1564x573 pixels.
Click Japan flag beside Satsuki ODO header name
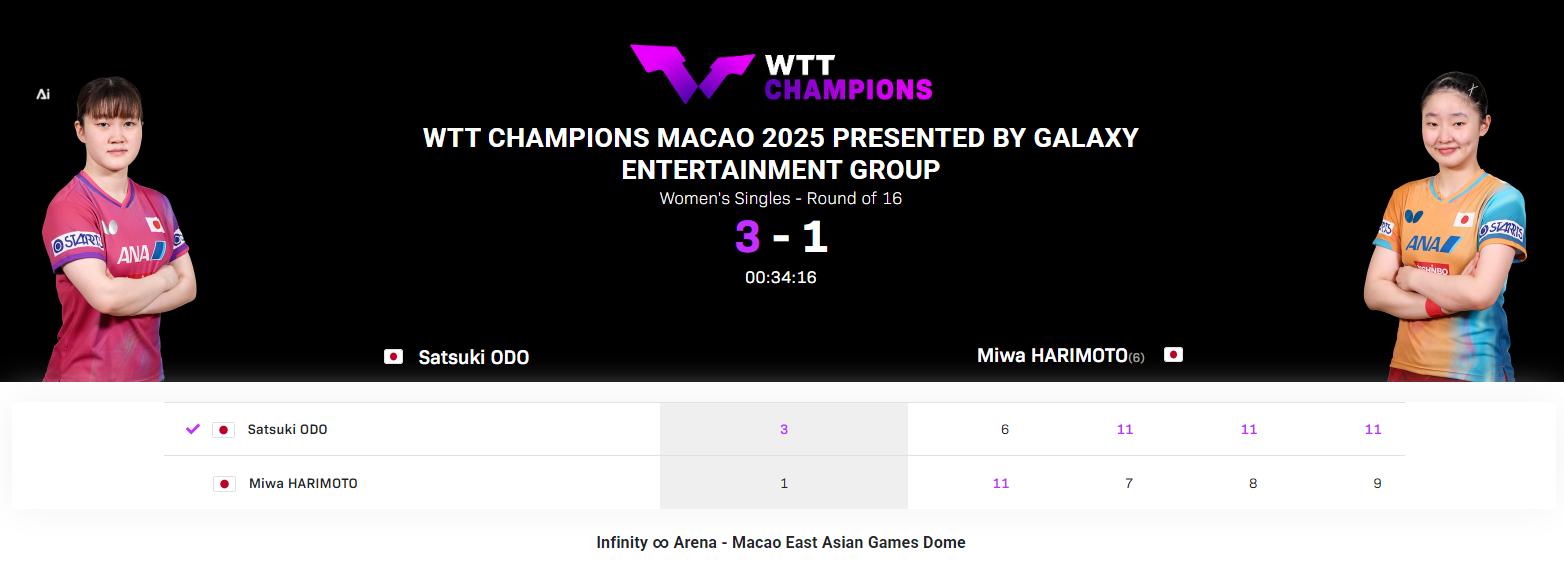coord(394,357)
